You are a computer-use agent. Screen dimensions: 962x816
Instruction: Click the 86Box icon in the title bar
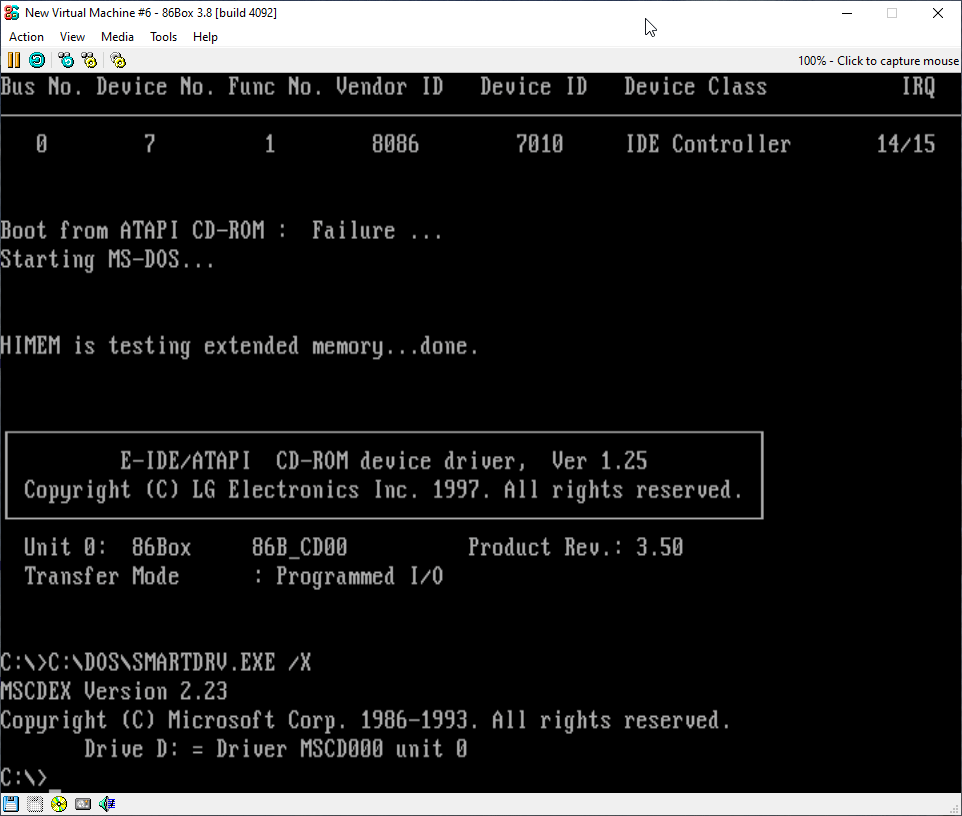point(12,13)
